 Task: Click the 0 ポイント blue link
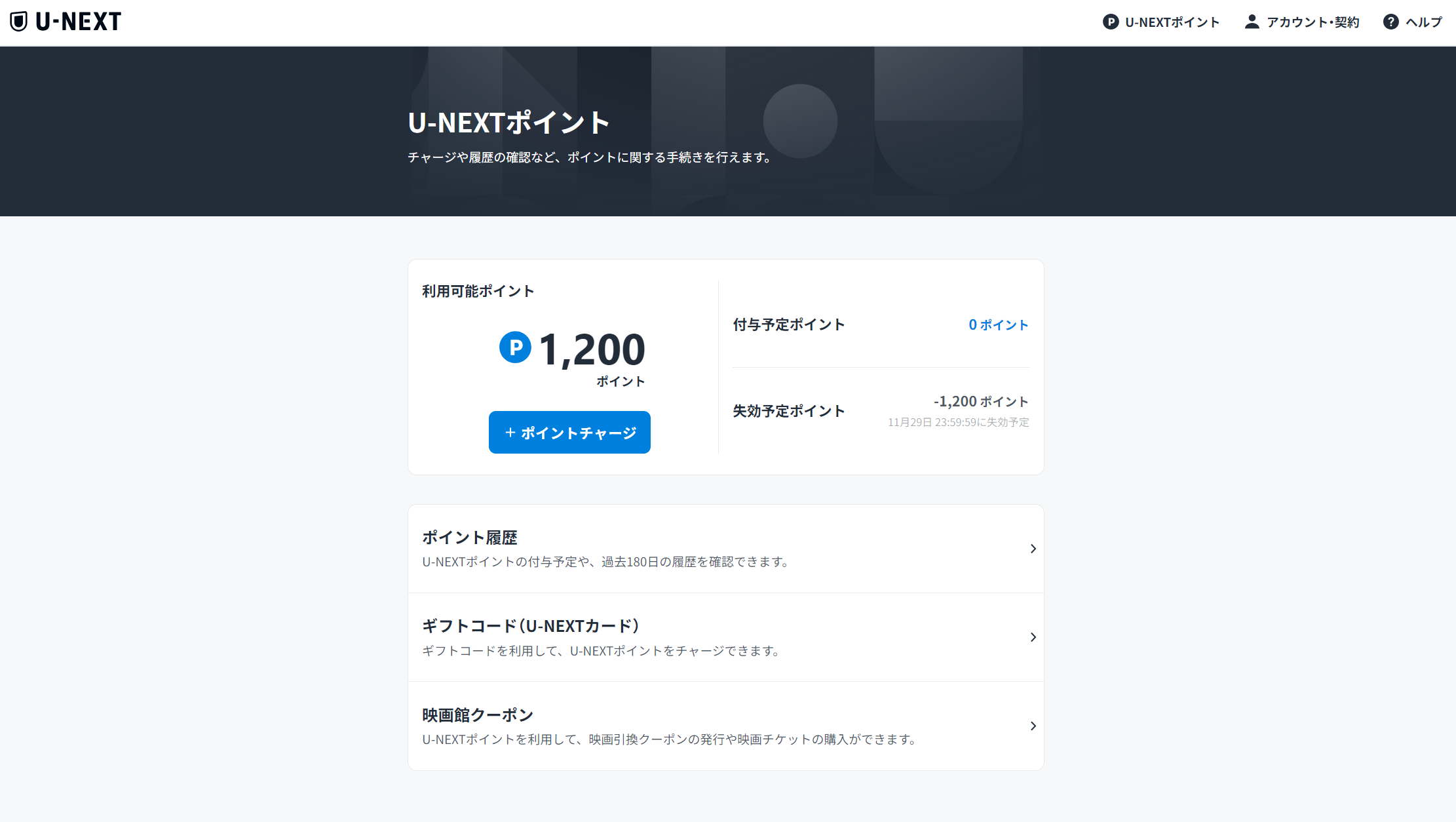point(998,325)
